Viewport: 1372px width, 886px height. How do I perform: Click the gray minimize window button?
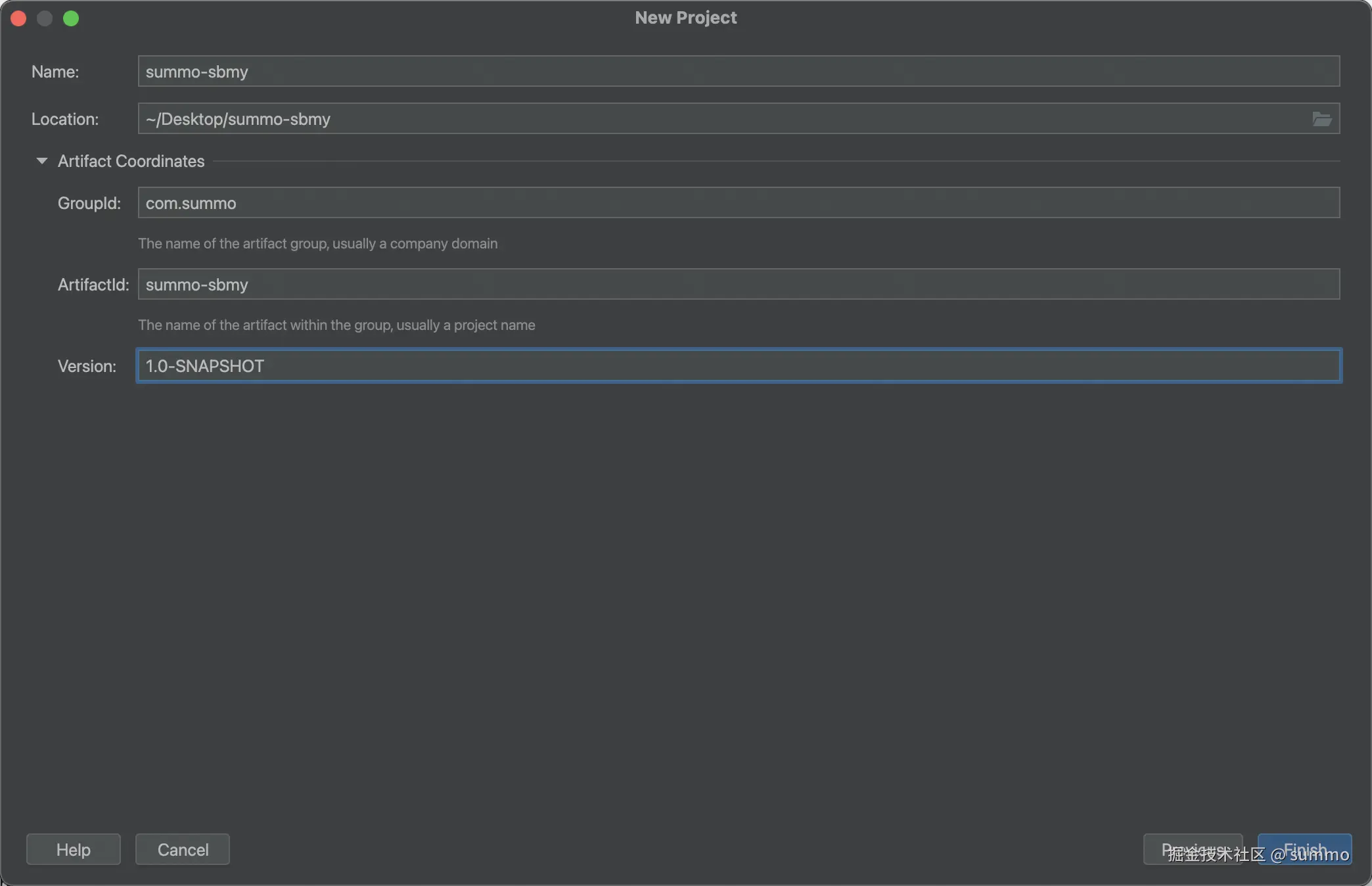pyautogui.click(x=45, y=18)
